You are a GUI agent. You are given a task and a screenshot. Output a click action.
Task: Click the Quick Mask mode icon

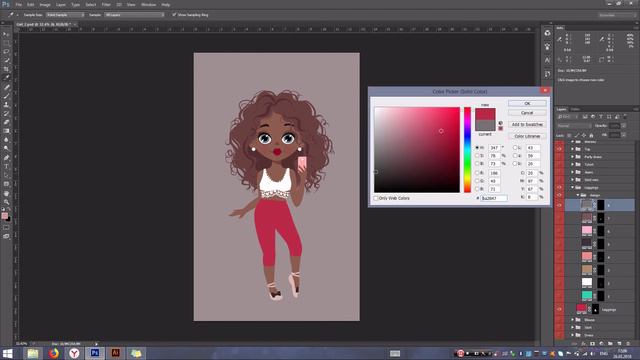click(6, 228)
